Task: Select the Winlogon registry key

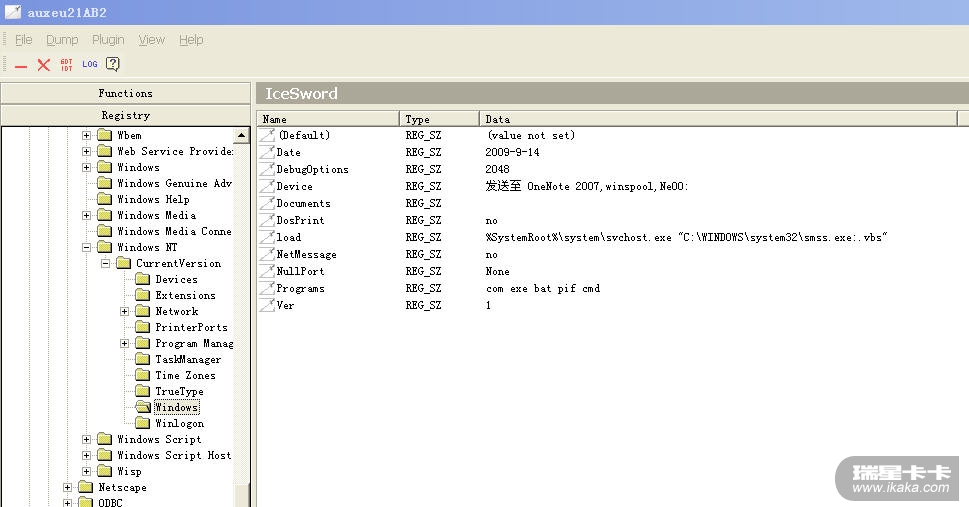Action: (179, 423)
